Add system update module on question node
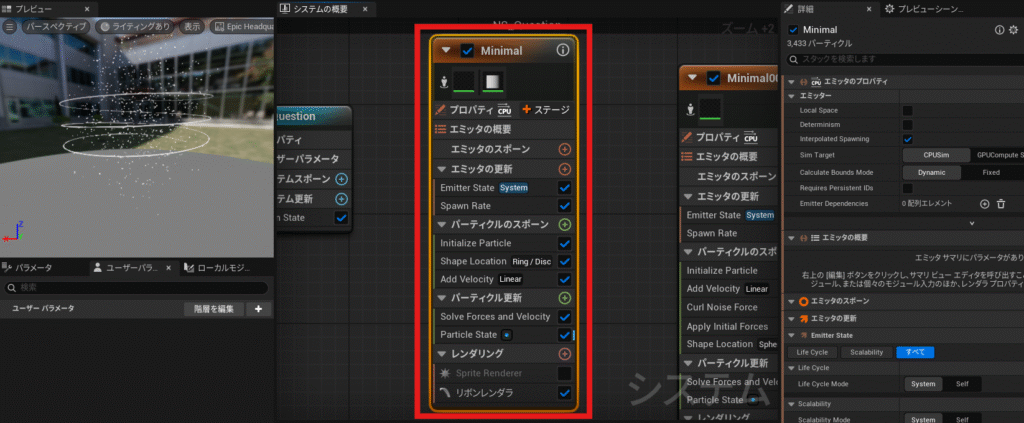 pyautogui.click(x=342, y=198)
